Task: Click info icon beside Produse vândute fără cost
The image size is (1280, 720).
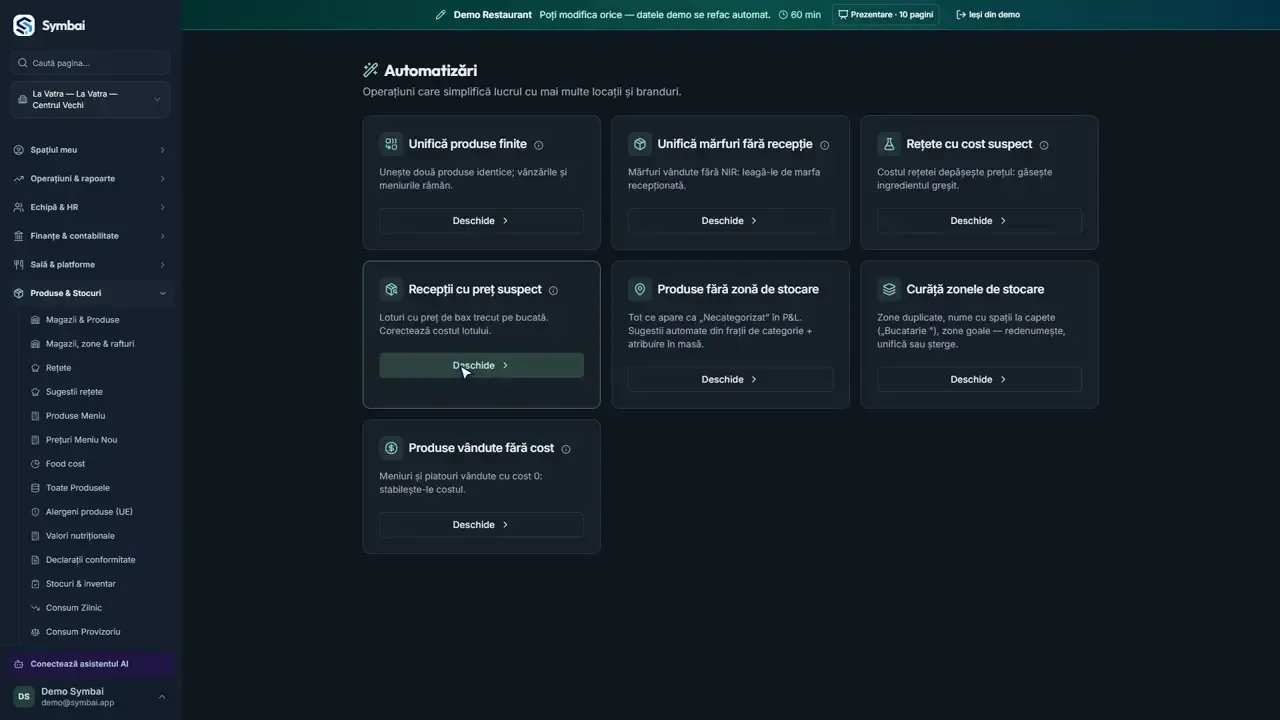Action: (x=566, y=449)
